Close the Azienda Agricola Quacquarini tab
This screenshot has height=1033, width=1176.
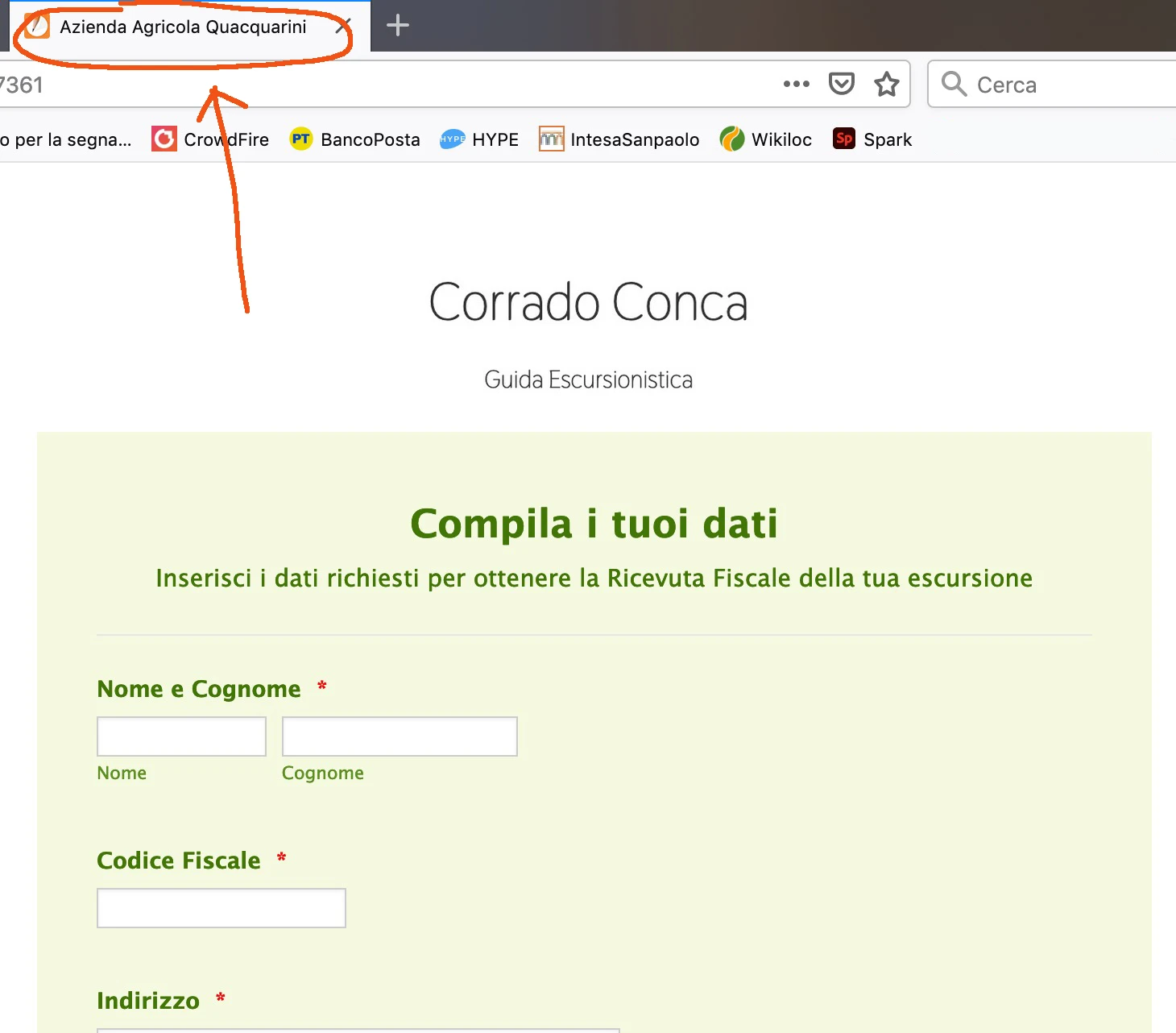342,26
